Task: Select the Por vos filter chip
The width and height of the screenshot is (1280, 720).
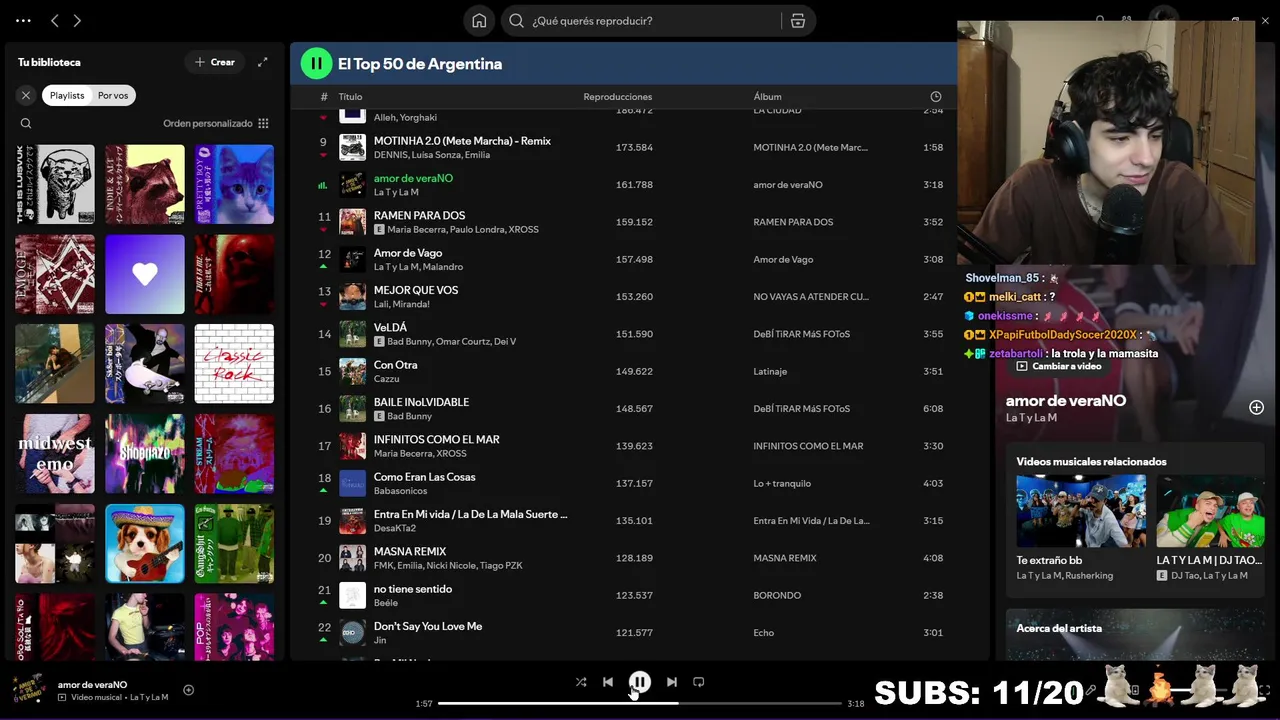Action: point(113,95)
